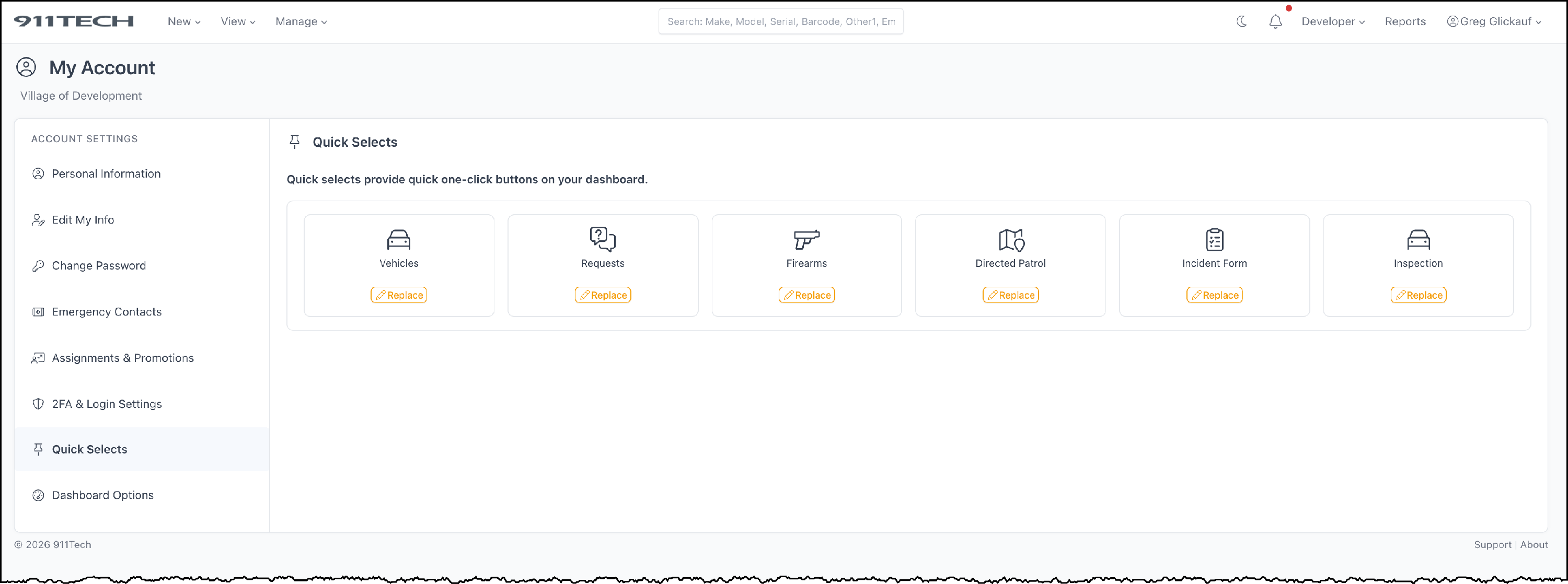Expand the View dropdown menu
1568x584 pixels.
pos(237,21)
